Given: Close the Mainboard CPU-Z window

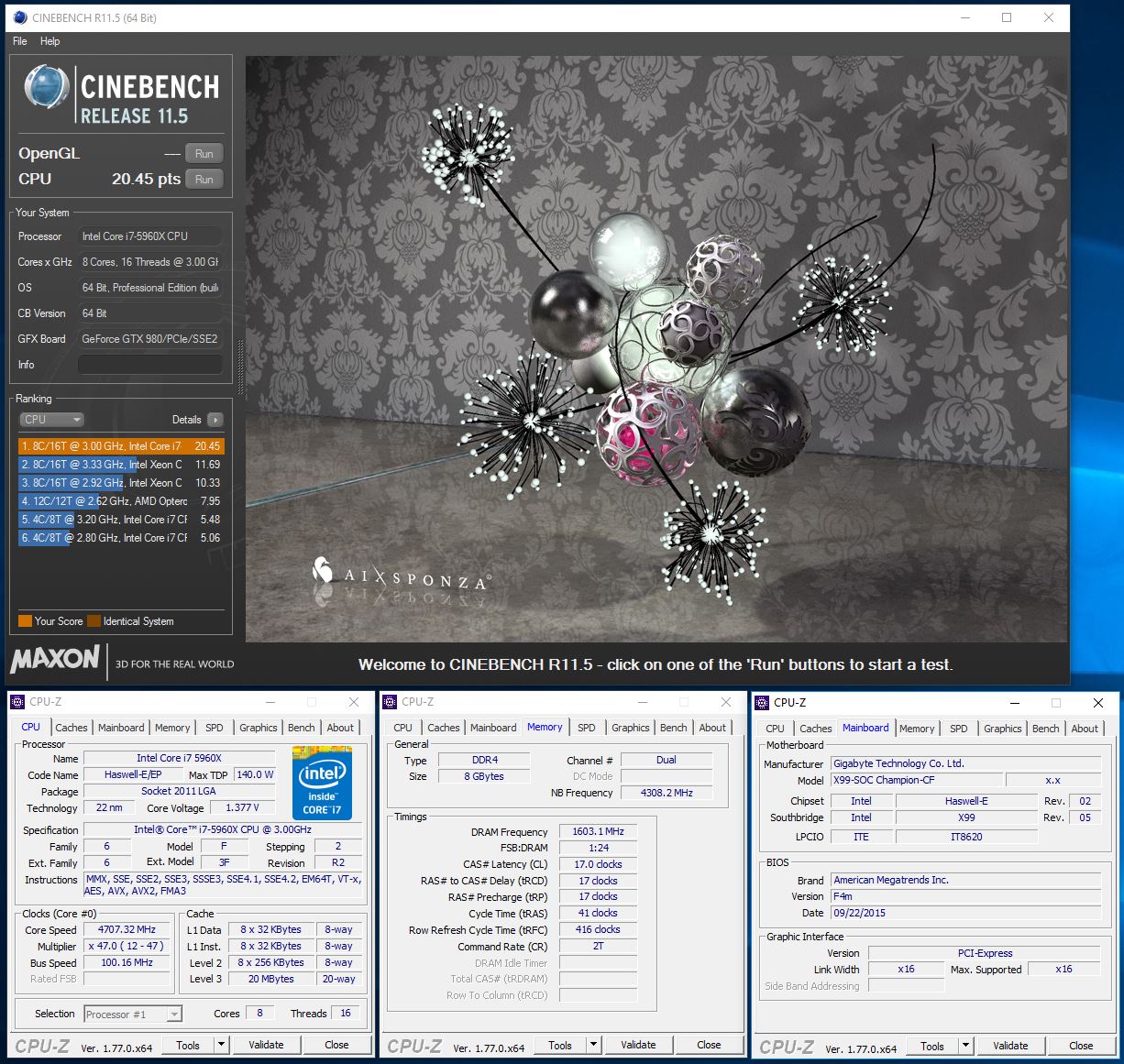Looking at the screenshot, I should click(x=1098, y=703).
